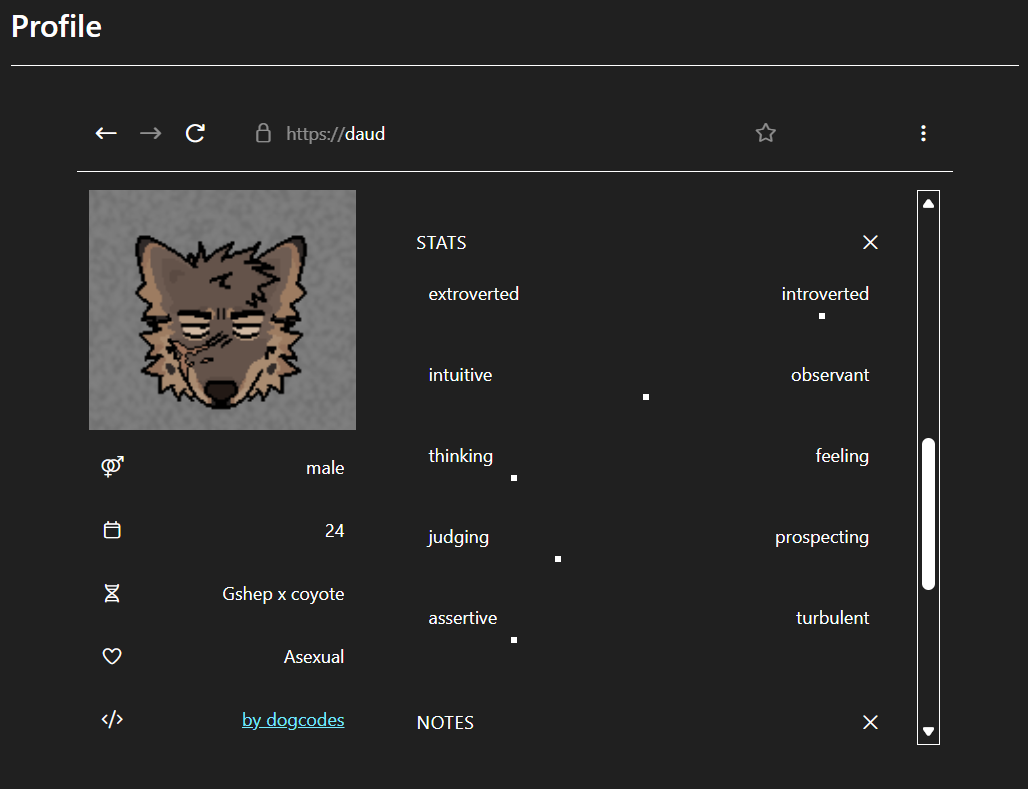
Task: Click the Profile heading
Action: click(x=56, y=27)
